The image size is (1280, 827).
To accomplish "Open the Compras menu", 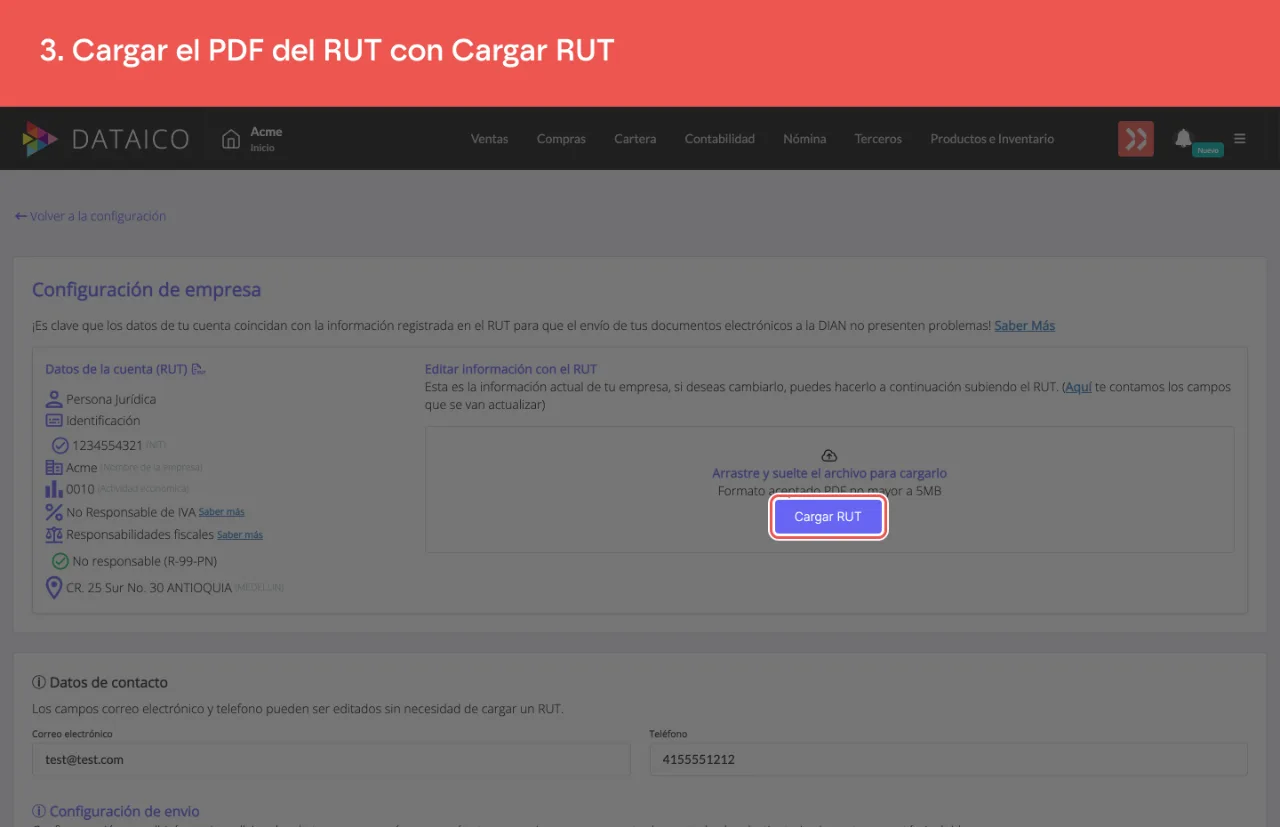I will click(561, 139).
